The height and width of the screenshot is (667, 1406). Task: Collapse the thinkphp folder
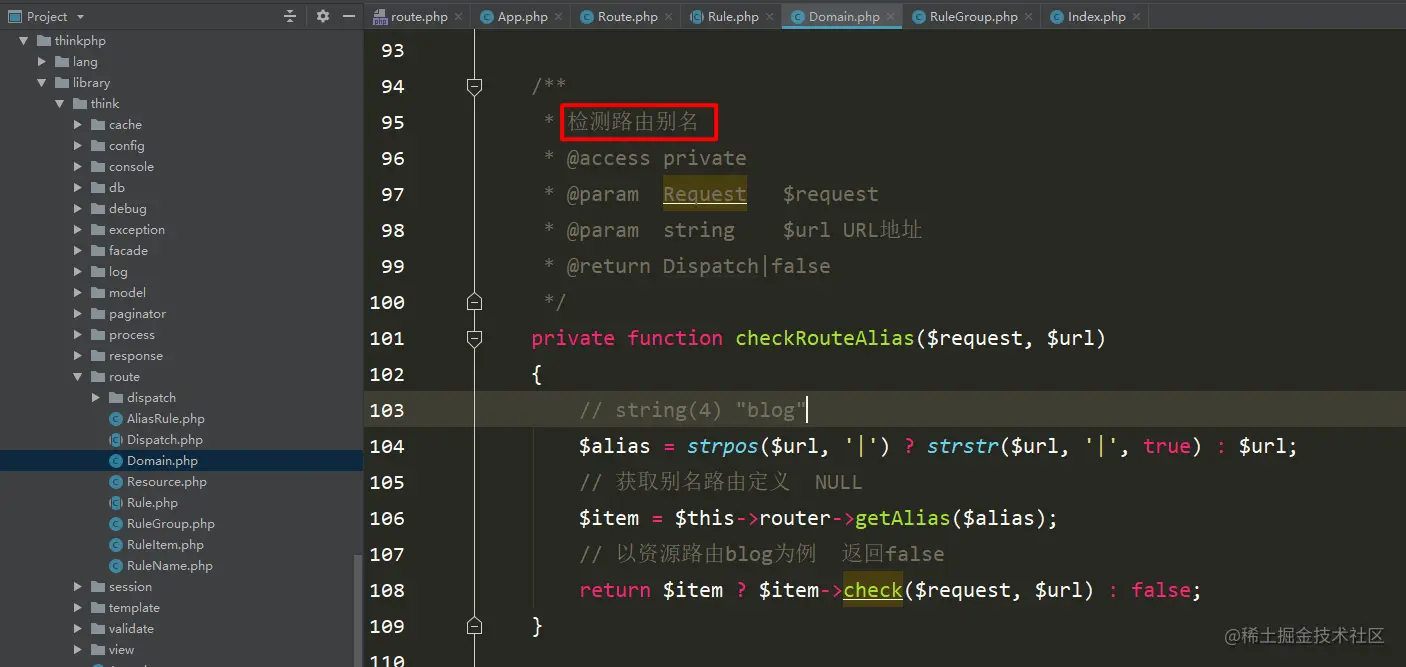pos(24,41)
